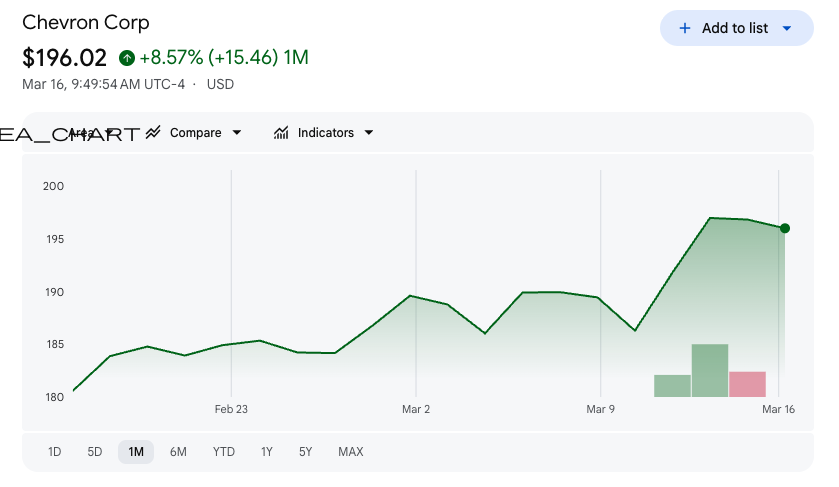Click the Feb 23 axis label
The width and height of the screenshot is (839, 487).
(x=231, y=409)
